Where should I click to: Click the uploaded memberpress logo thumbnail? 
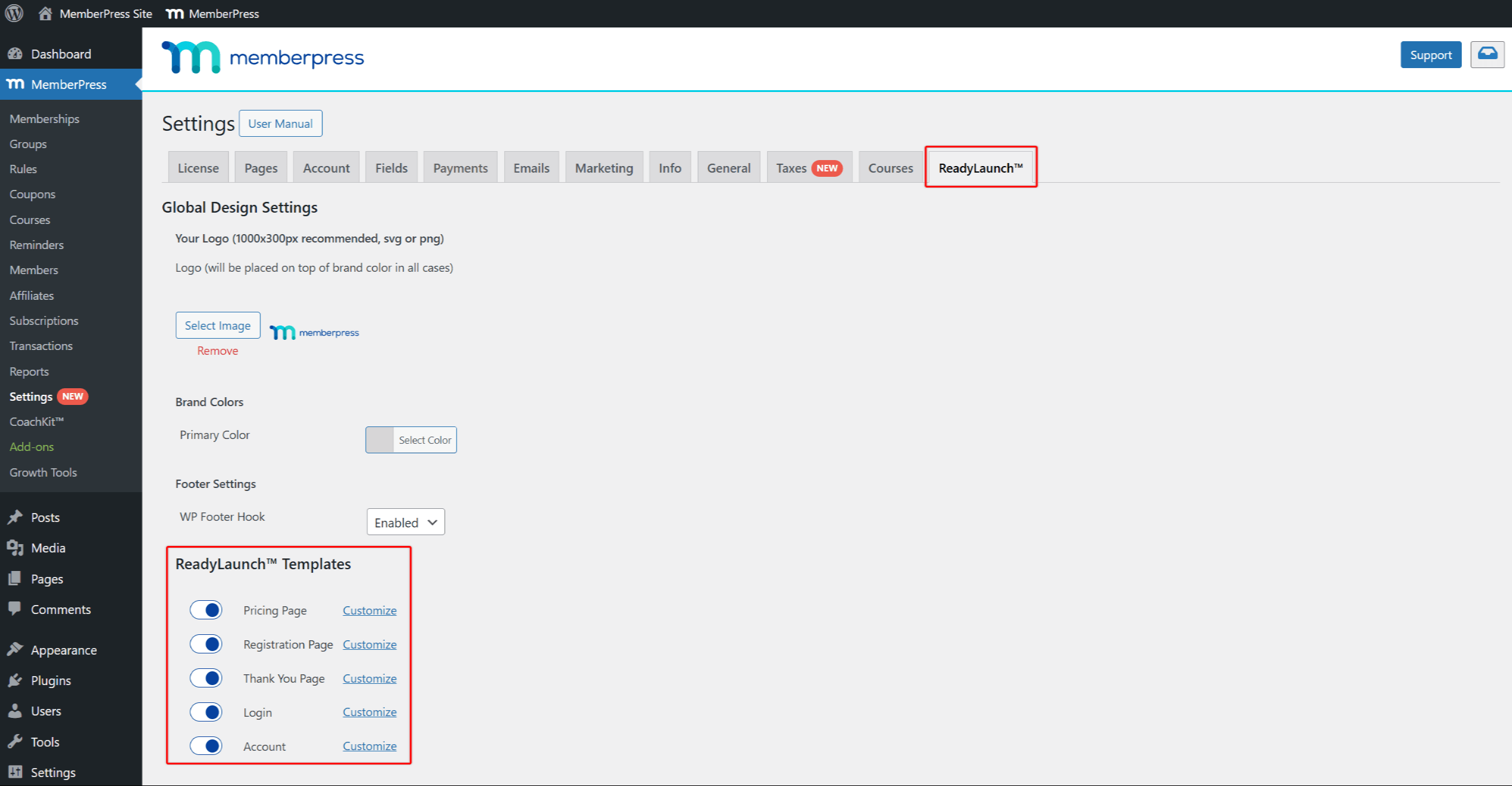click(314, 332)
